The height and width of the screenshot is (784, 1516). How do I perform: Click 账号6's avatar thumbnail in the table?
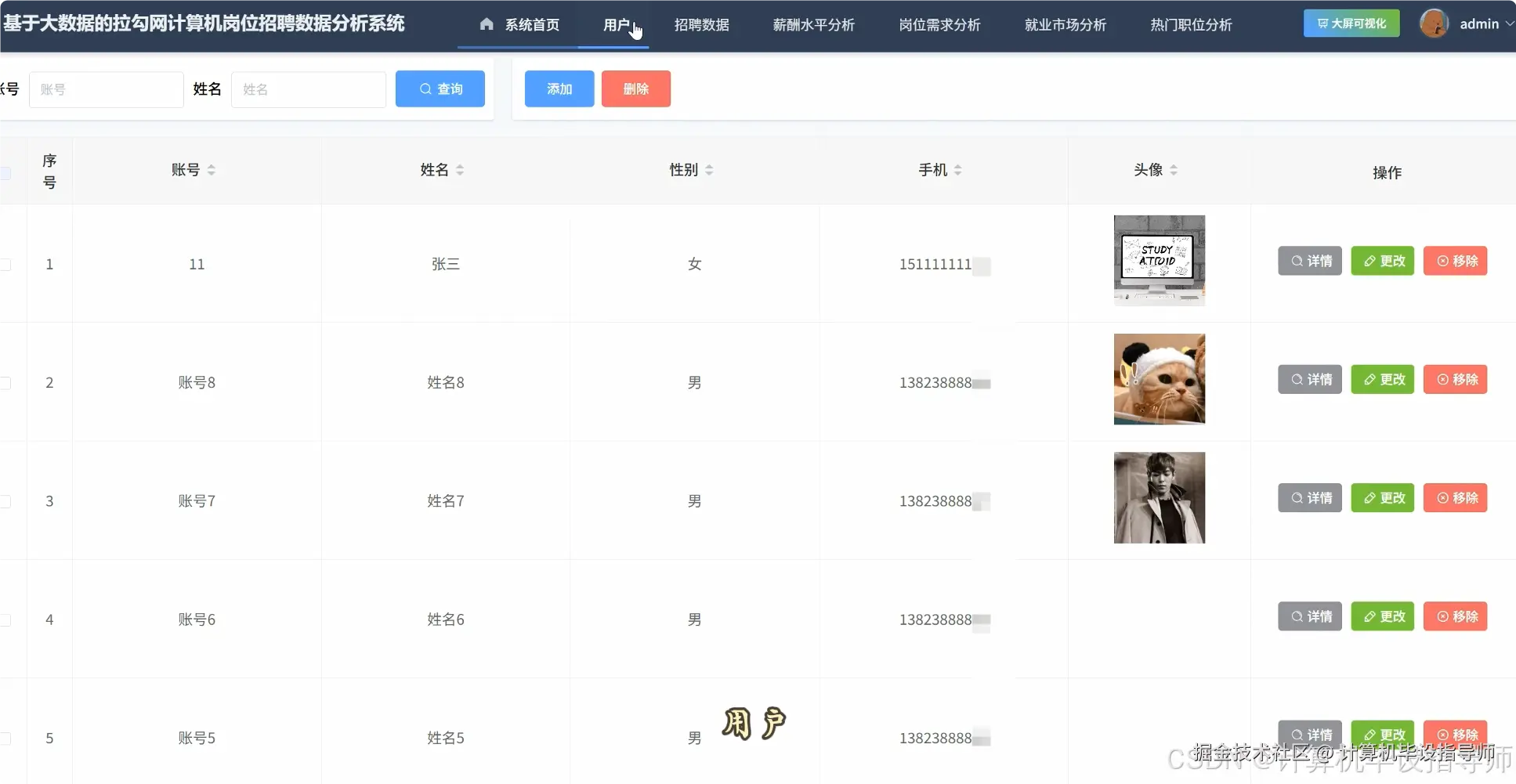pyautogui.click(x=1160, y=619)
